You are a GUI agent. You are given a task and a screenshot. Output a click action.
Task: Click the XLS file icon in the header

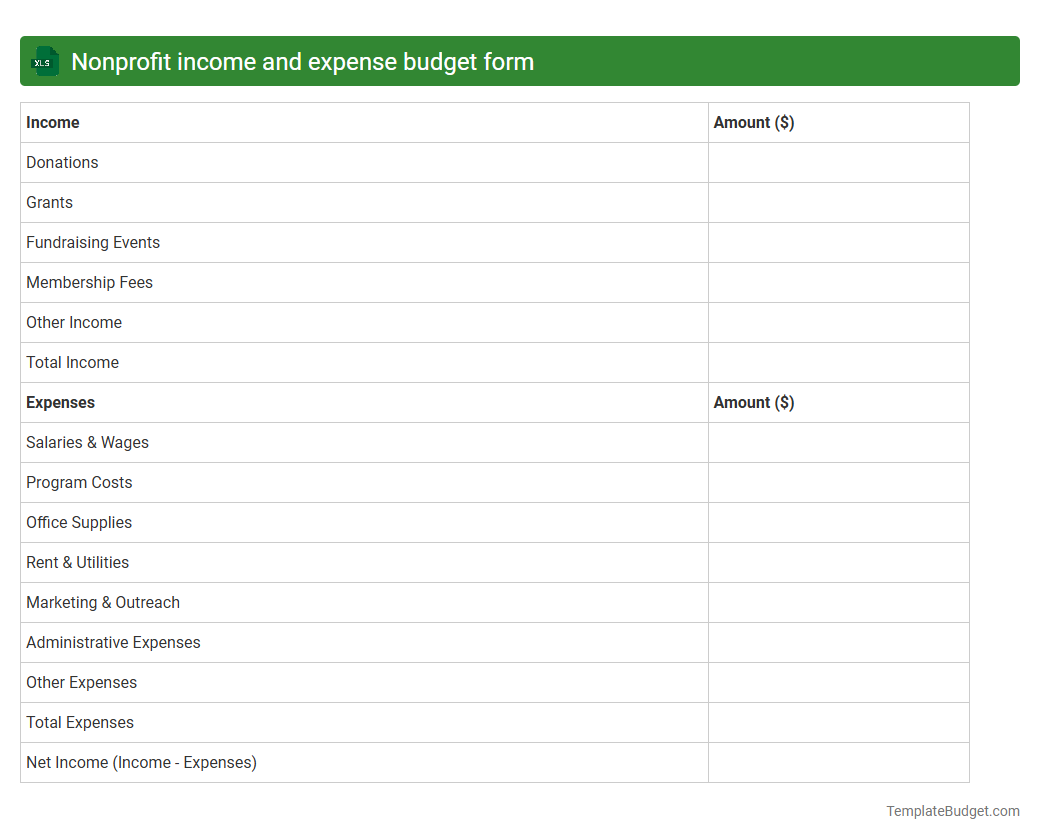coord(44,61)
